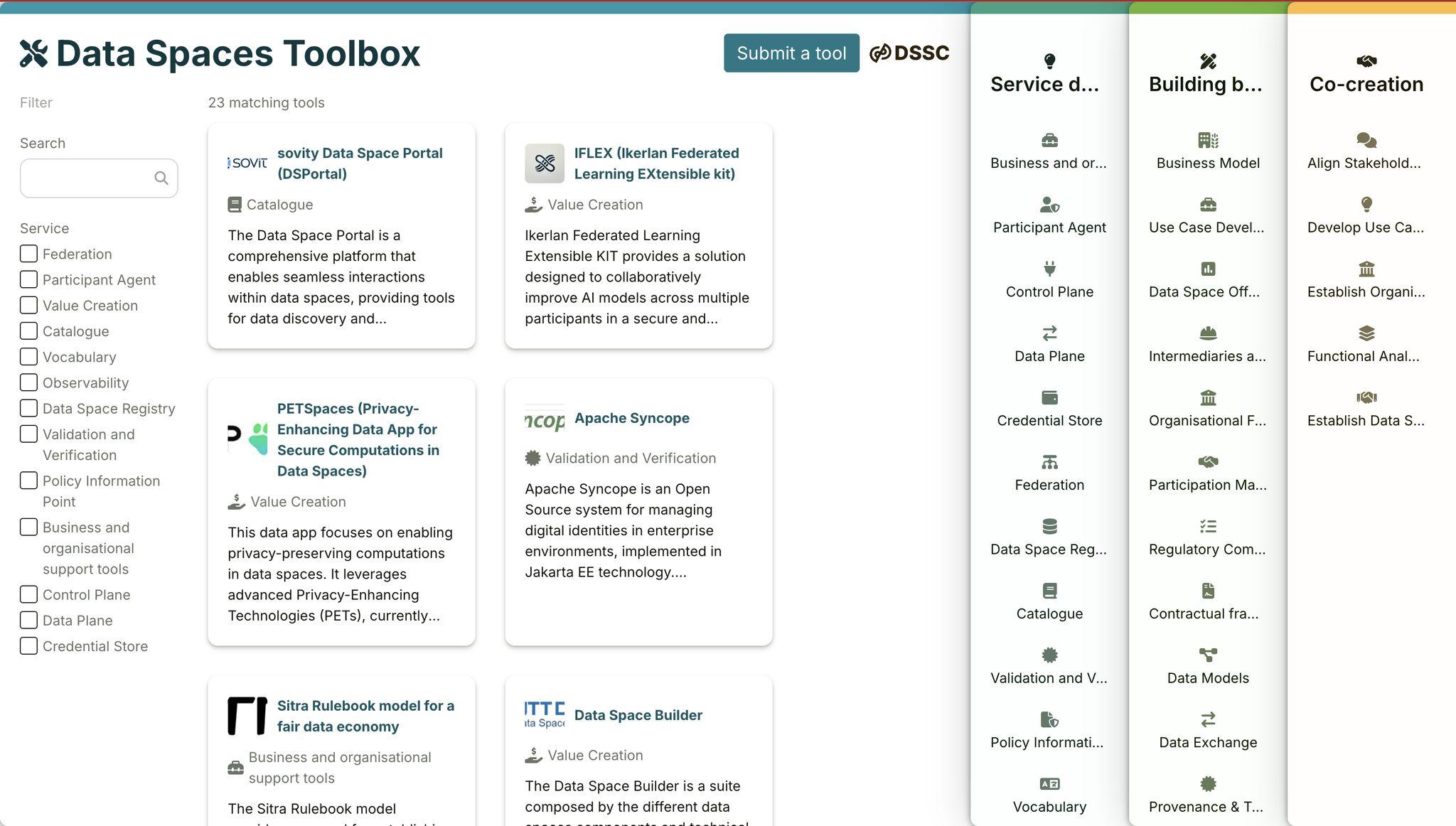
Task: Enable the Federation service filter checkbox
Action: (x=28, y=254)
